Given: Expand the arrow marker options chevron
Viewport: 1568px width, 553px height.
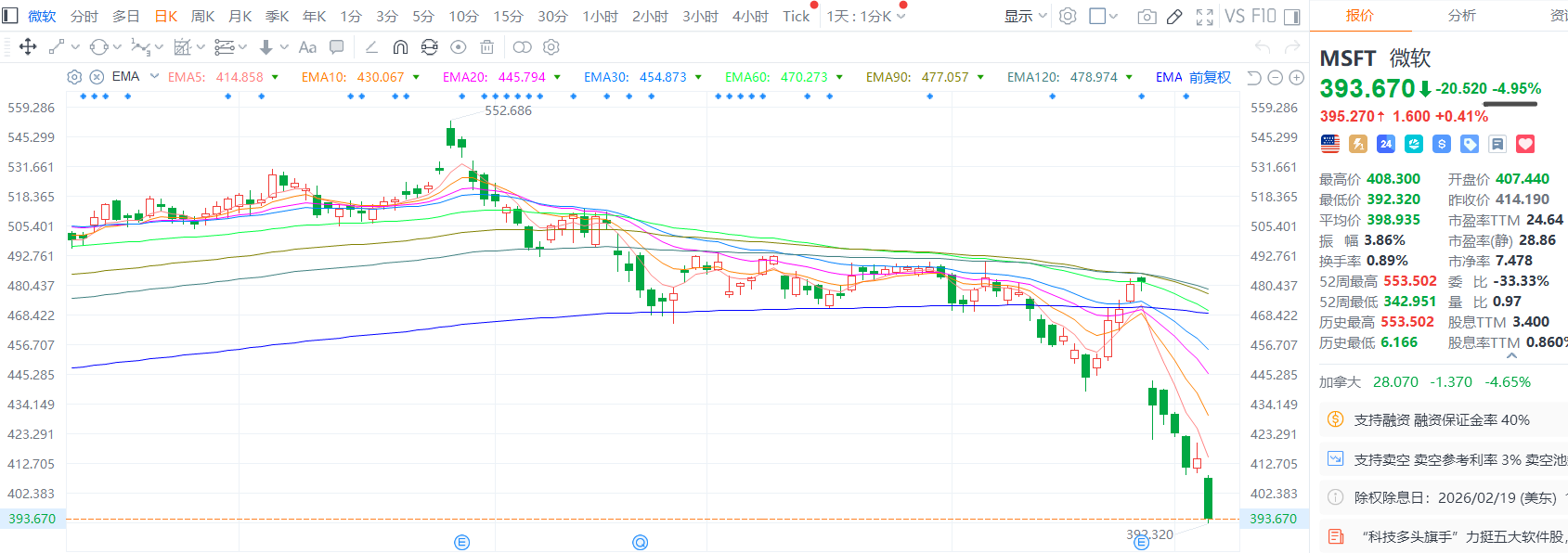Looking at the screenshot, I should [284, 47].
